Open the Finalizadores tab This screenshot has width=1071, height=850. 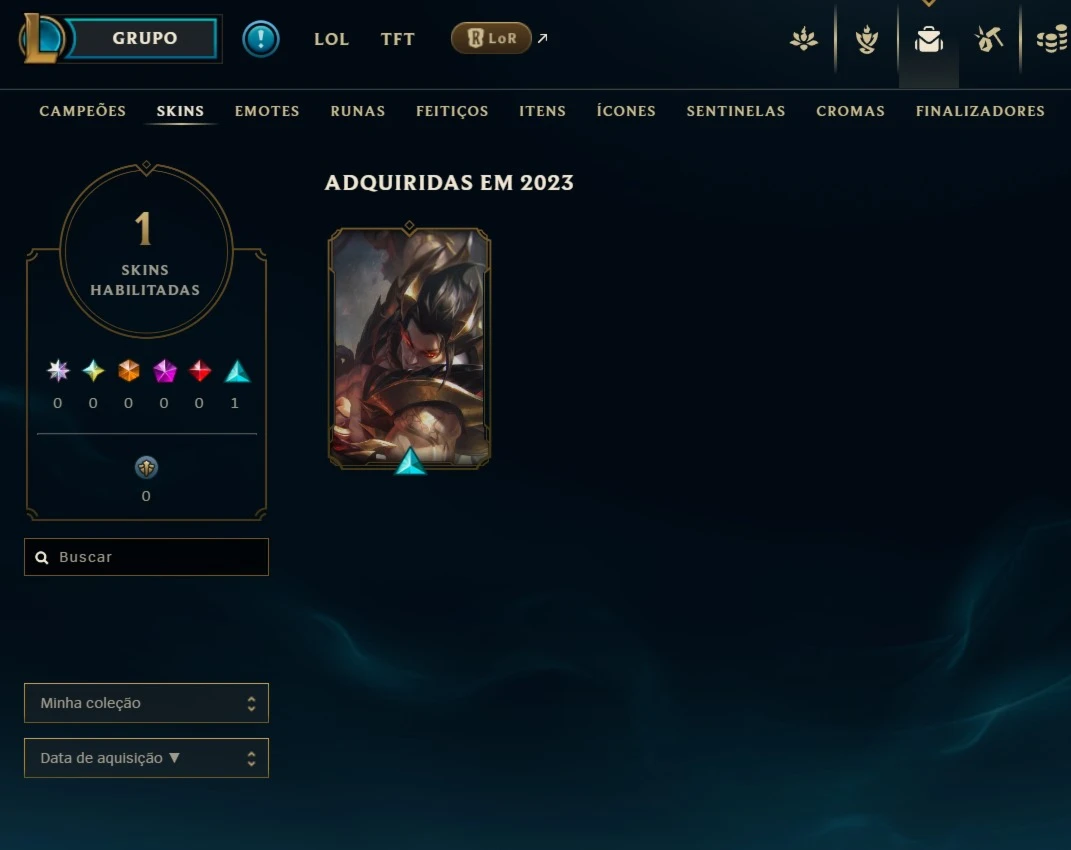pyautogui.click(x=980, y=111)
